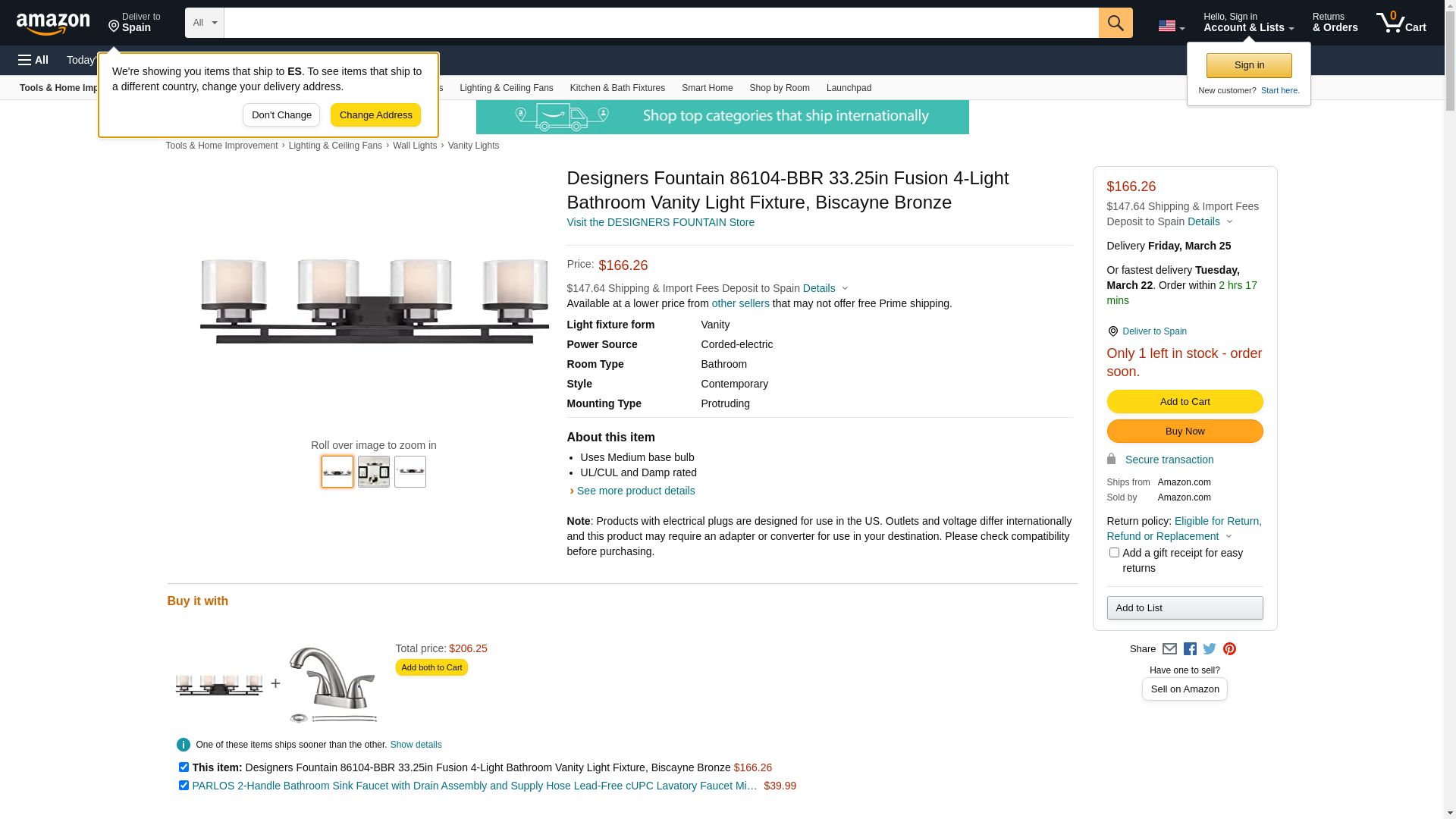Click the magnifying glass search button

pyautogui.click(x=1115, y=23)
